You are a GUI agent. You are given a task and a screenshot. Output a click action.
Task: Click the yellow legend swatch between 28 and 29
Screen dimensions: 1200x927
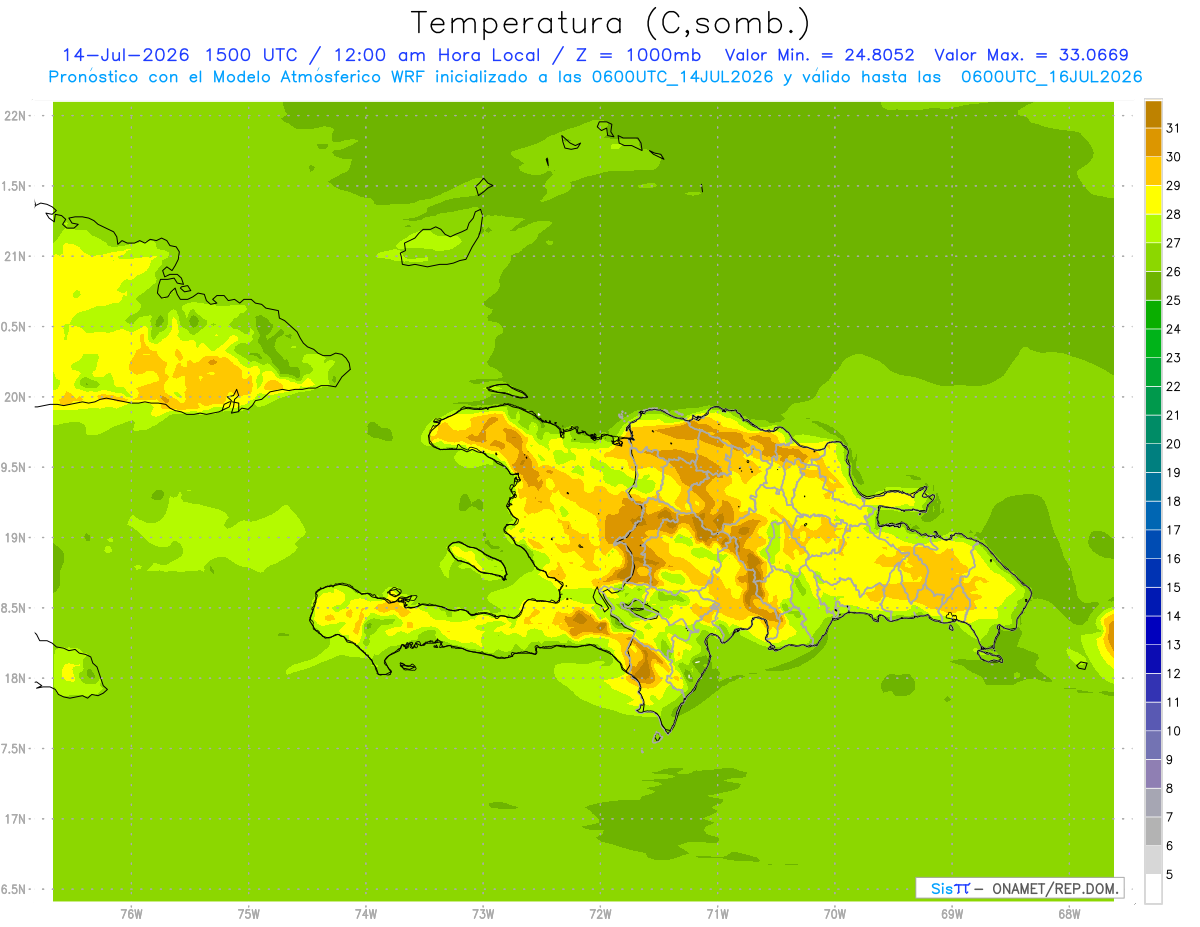[1153, 200]
